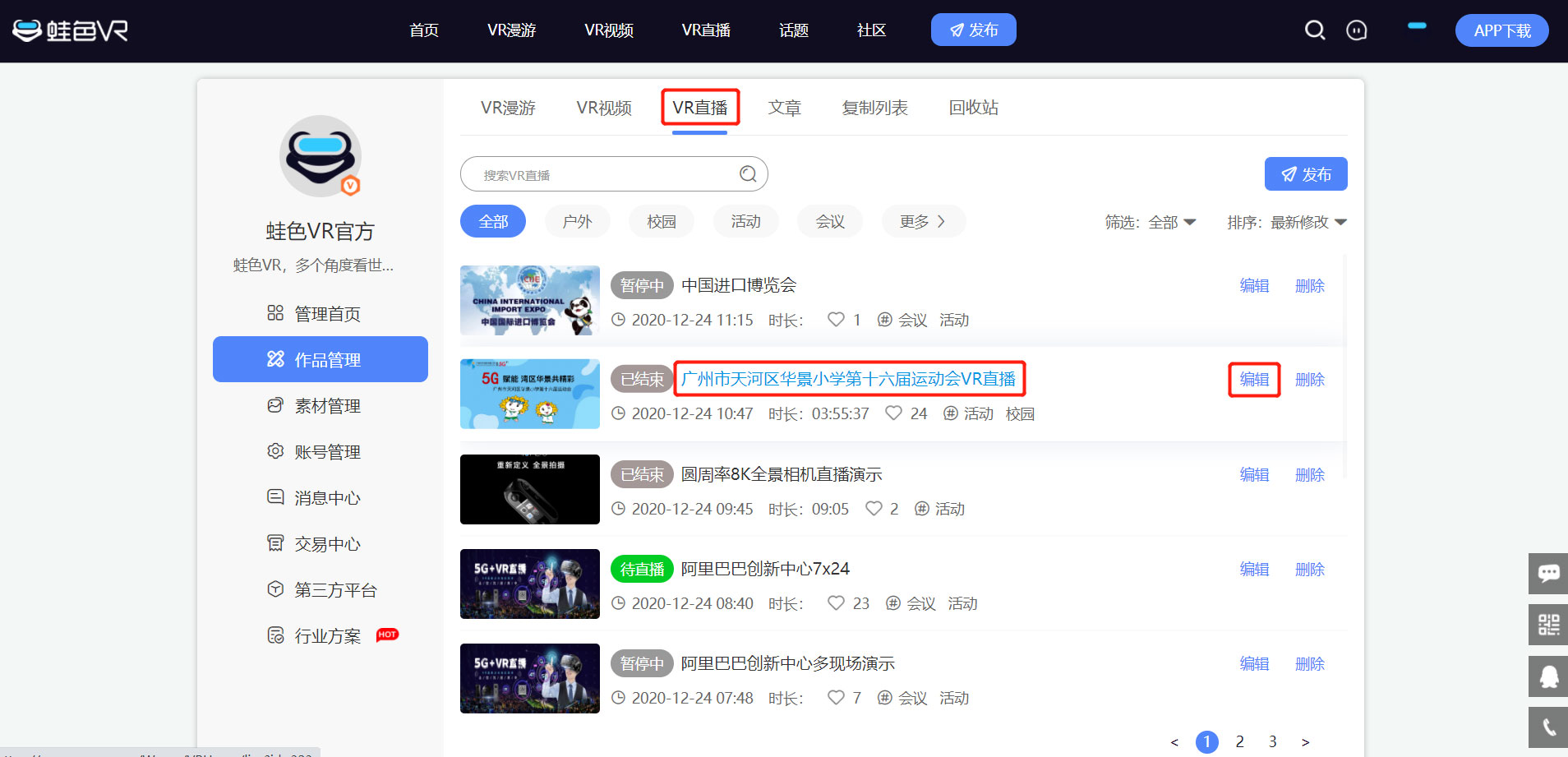Click the 发布 button above the list
The height and width of the screenshot is (757, 1568).
pyautogui.click(x=1306, y=173)
